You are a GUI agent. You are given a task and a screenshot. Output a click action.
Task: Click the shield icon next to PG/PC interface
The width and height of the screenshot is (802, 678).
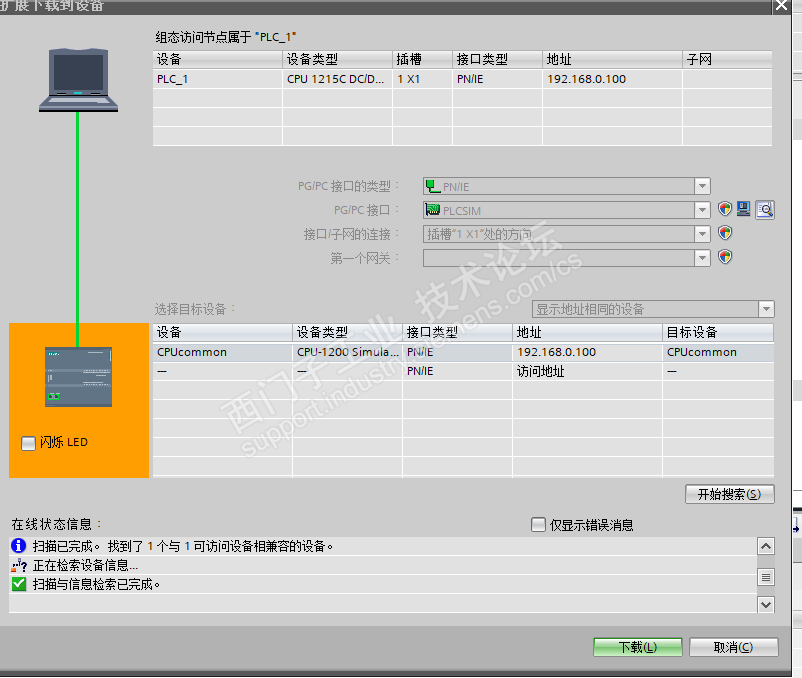tap(725, 209)
